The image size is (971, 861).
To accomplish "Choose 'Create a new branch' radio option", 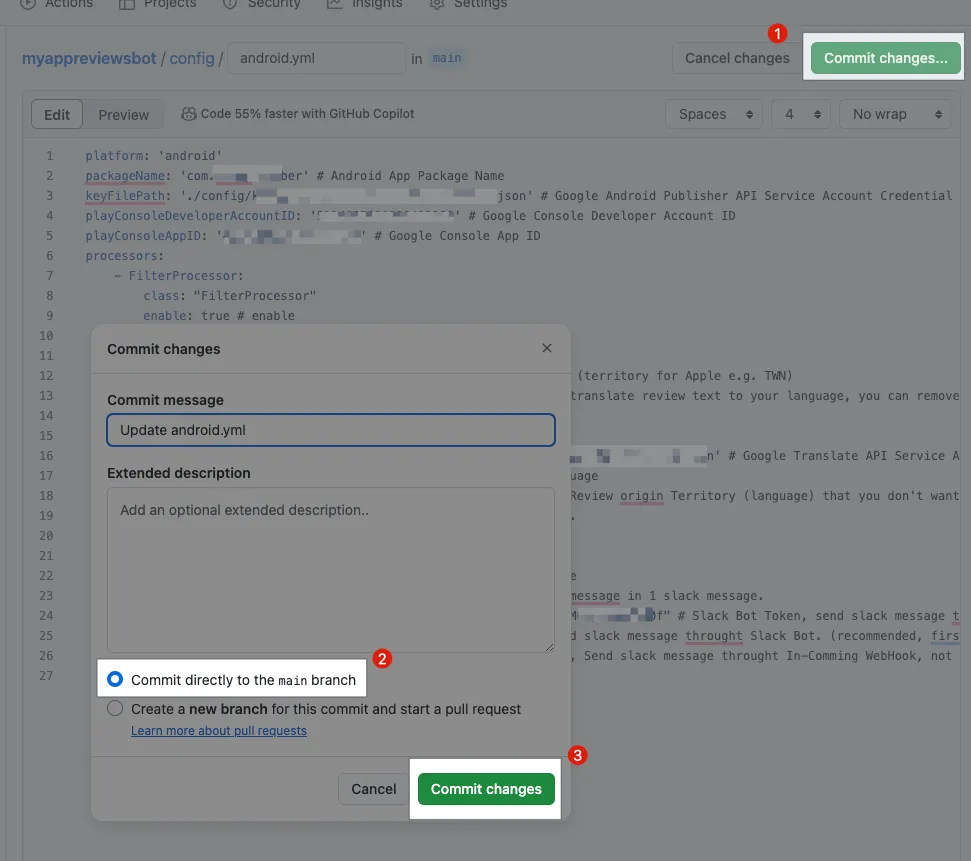I will click(x=115, y=709).
